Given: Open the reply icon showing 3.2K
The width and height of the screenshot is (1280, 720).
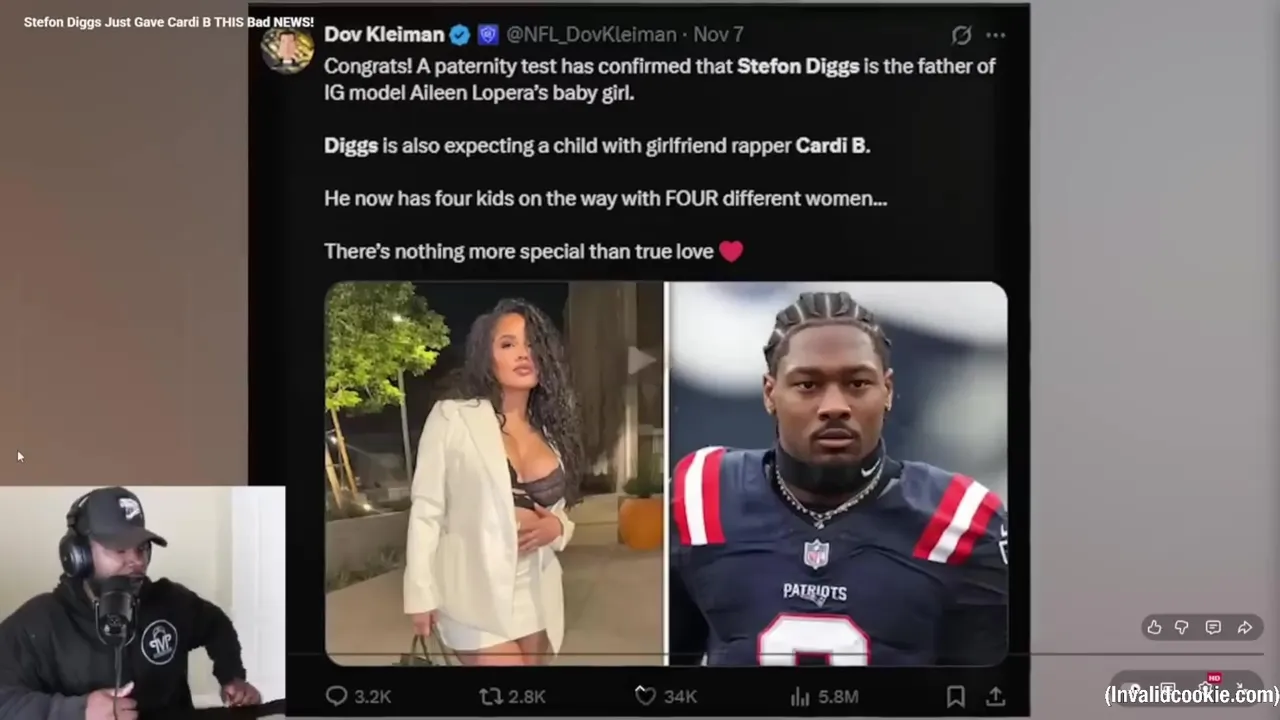Looking at the screenshot, I should click(x=358, y=696).
